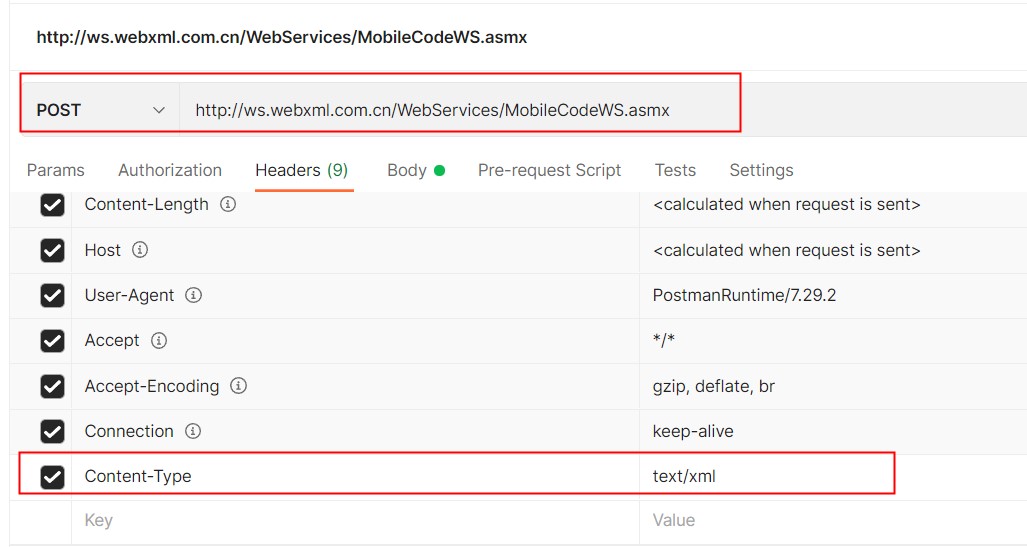1027x547 pixels.
Task: Click info icon beside Host header
Action: pyautogui.click(x=140, y=250)
